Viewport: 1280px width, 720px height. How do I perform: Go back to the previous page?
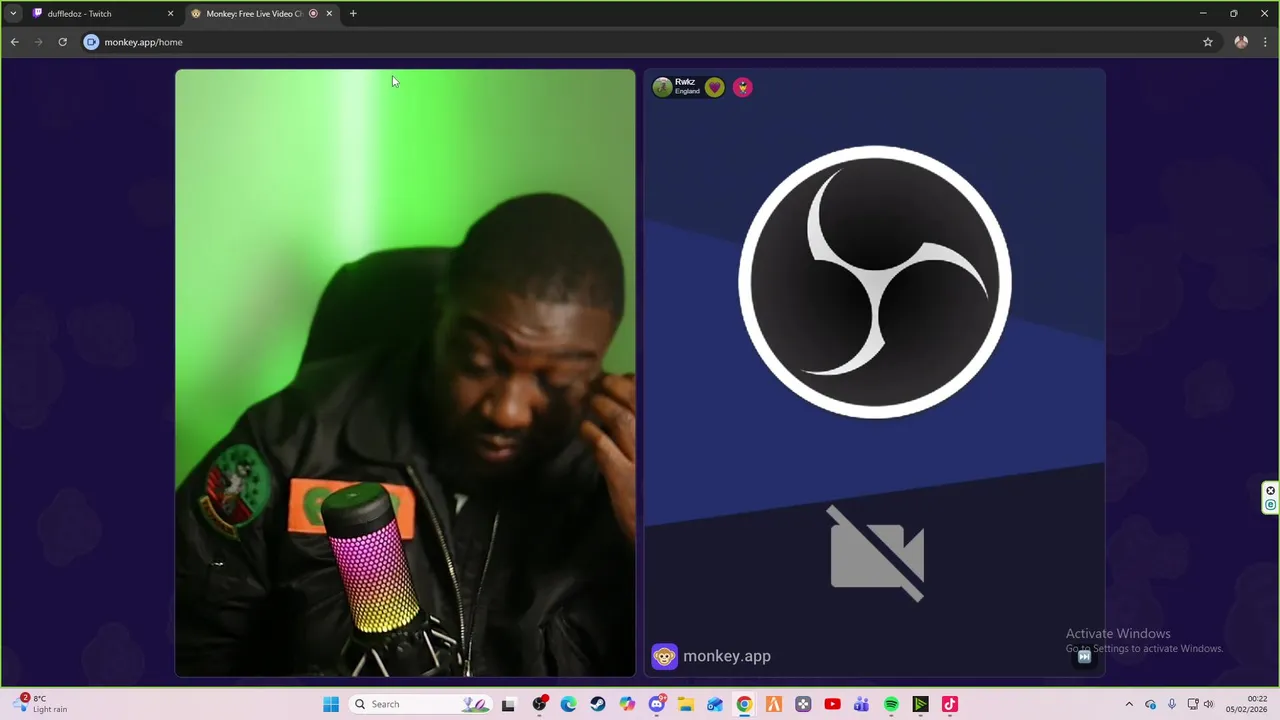pos(15,42)
